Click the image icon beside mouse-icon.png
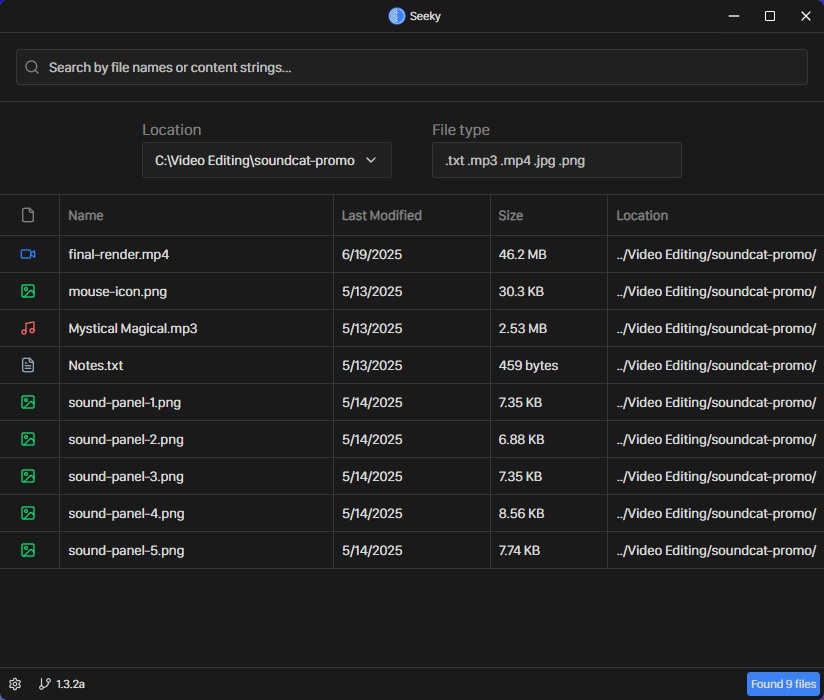Image resolution: width=824 pixels, height=700 pixels. [28, 291]
